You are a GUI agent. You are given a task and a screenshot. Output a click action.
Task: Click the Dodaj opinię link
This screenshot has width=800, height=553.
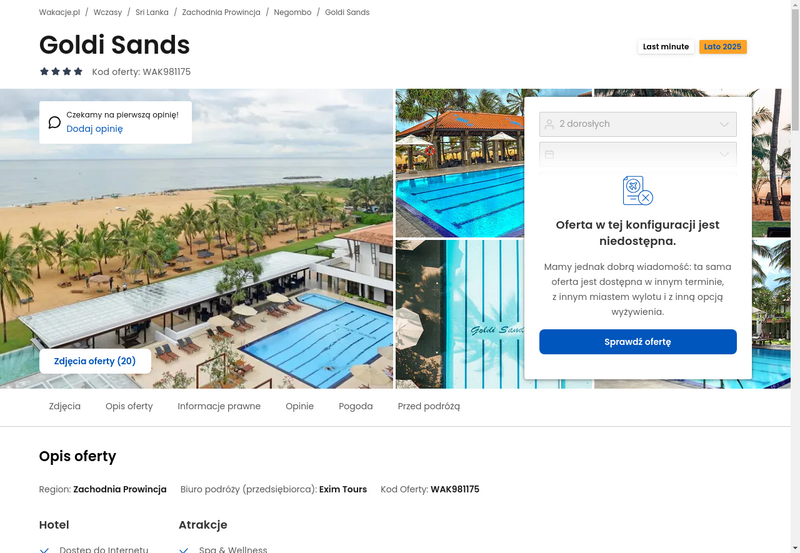click(x=94, y=129)
